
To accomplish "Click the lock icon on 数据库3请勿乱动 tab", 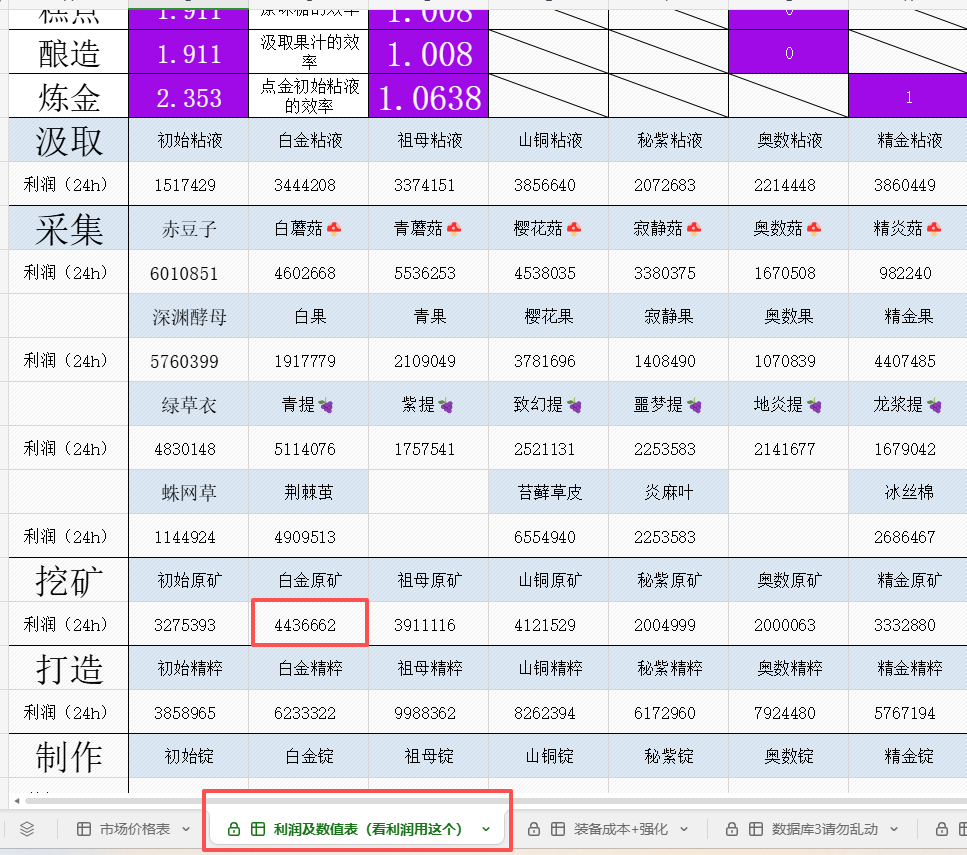I will click(x=732, y=829).
